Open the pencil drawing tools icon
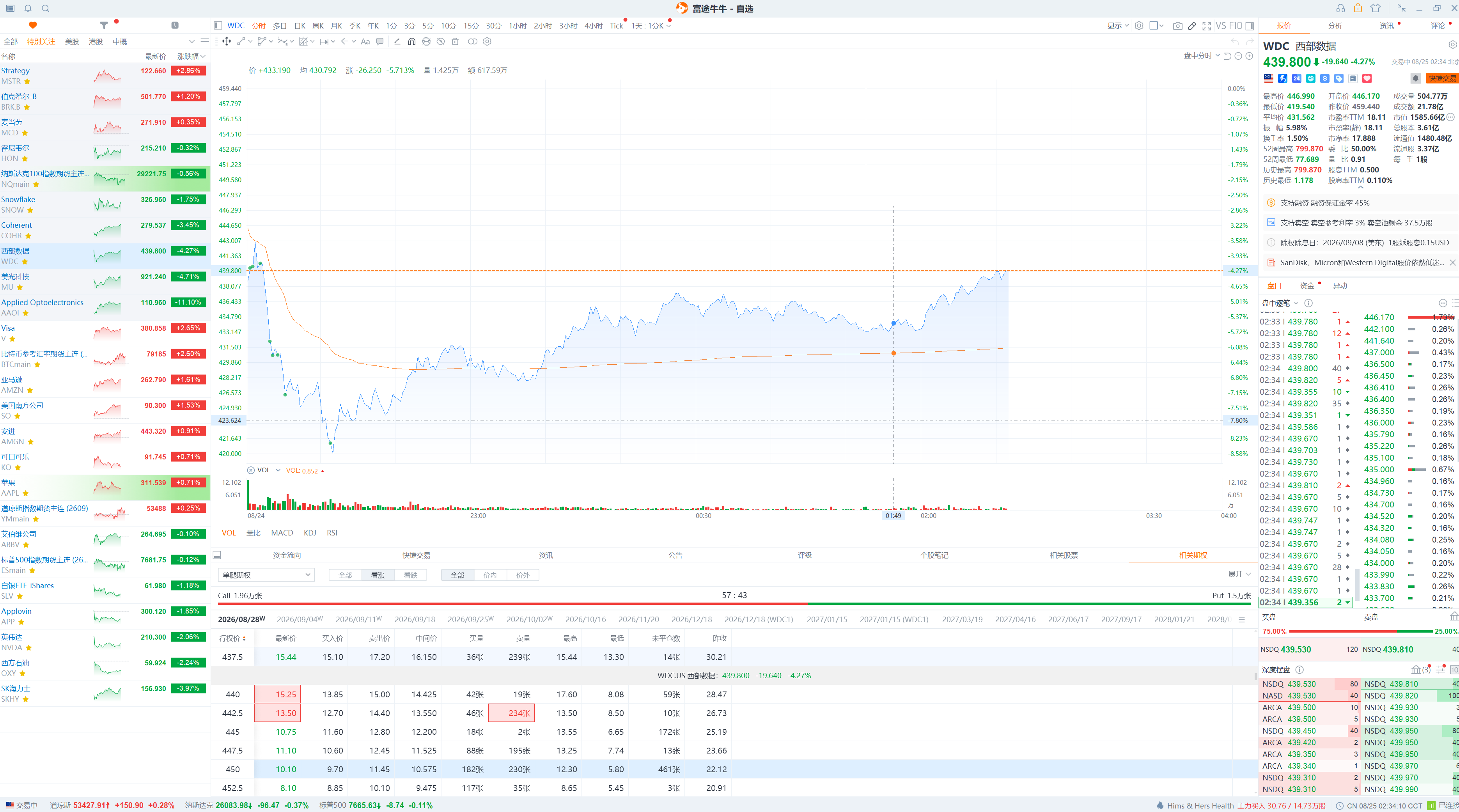1459x812 pixels. pyautogui.click(x=1192, y=25)
